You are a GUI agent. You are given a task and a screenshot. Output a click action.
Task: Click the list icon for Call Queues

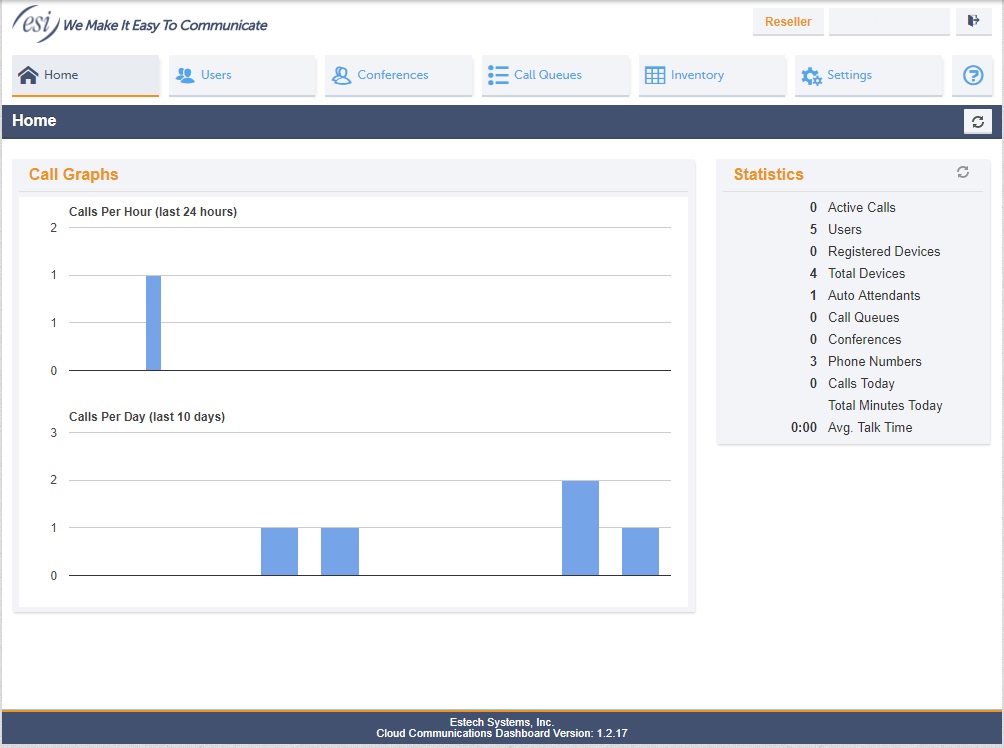[x=498, y=76]
